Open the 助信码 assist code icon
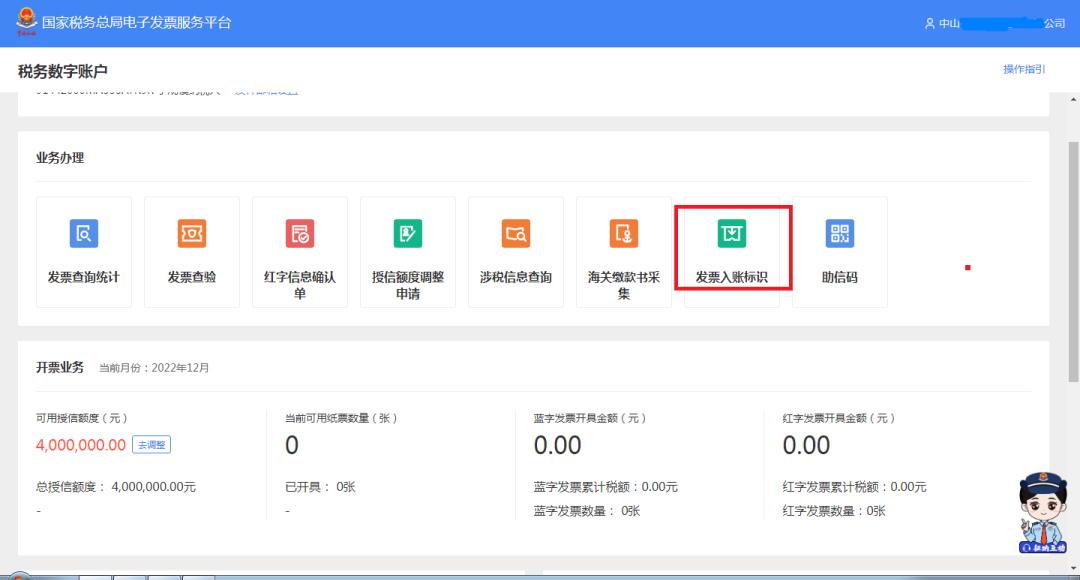 840,250
